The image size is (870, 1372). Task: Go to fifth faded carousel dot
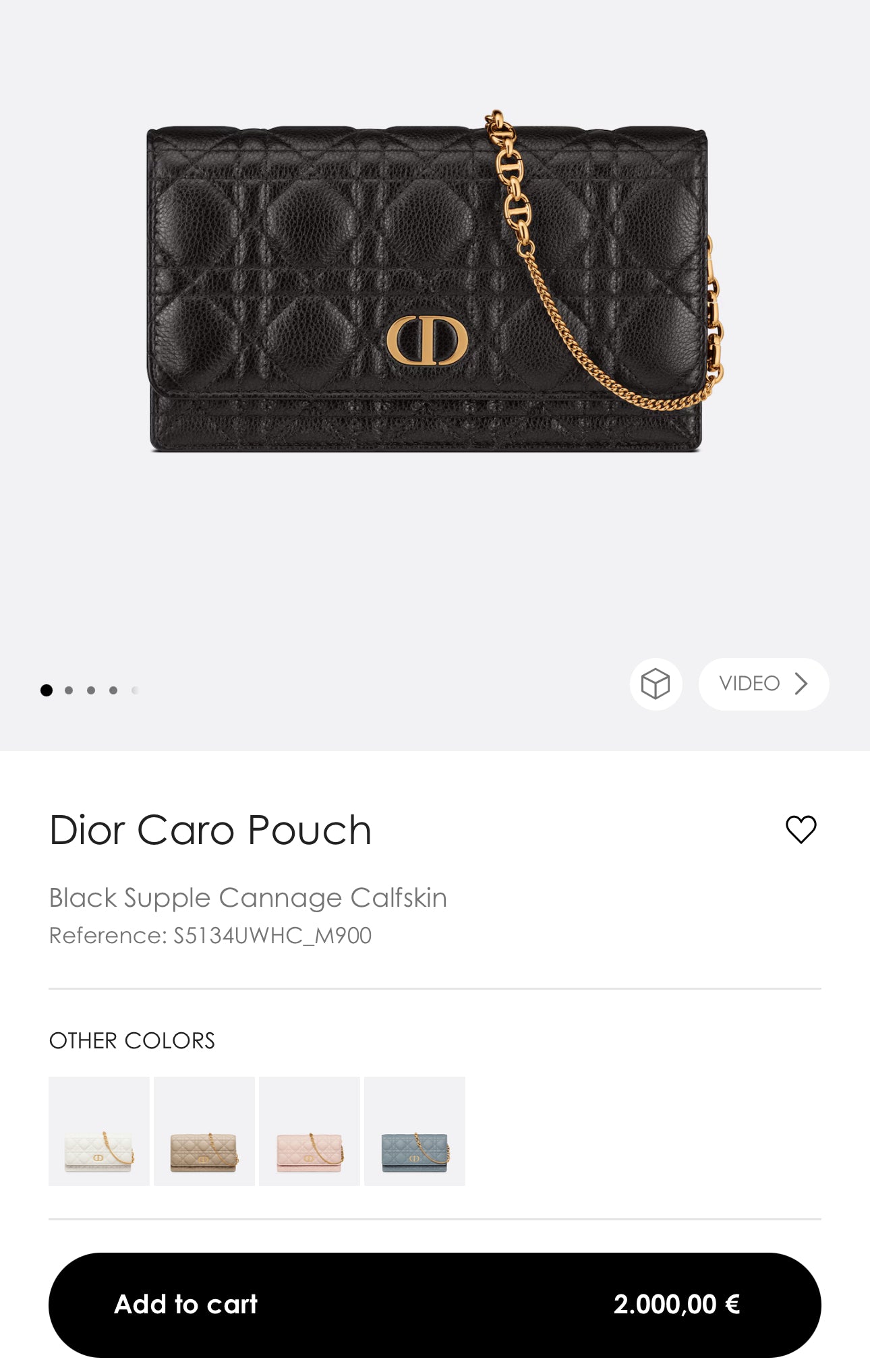(135, 690)
